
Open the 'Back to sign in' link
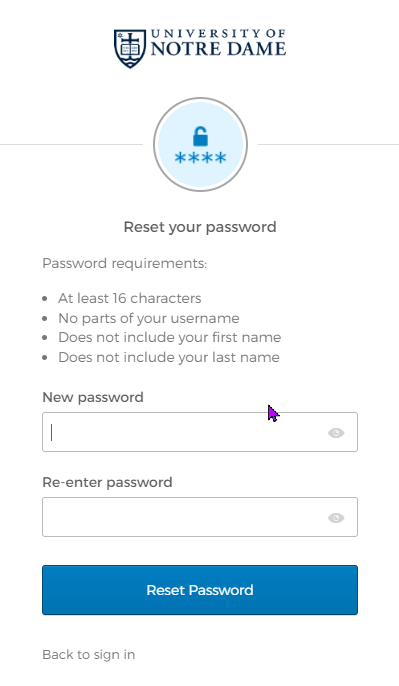click(89, 654)
